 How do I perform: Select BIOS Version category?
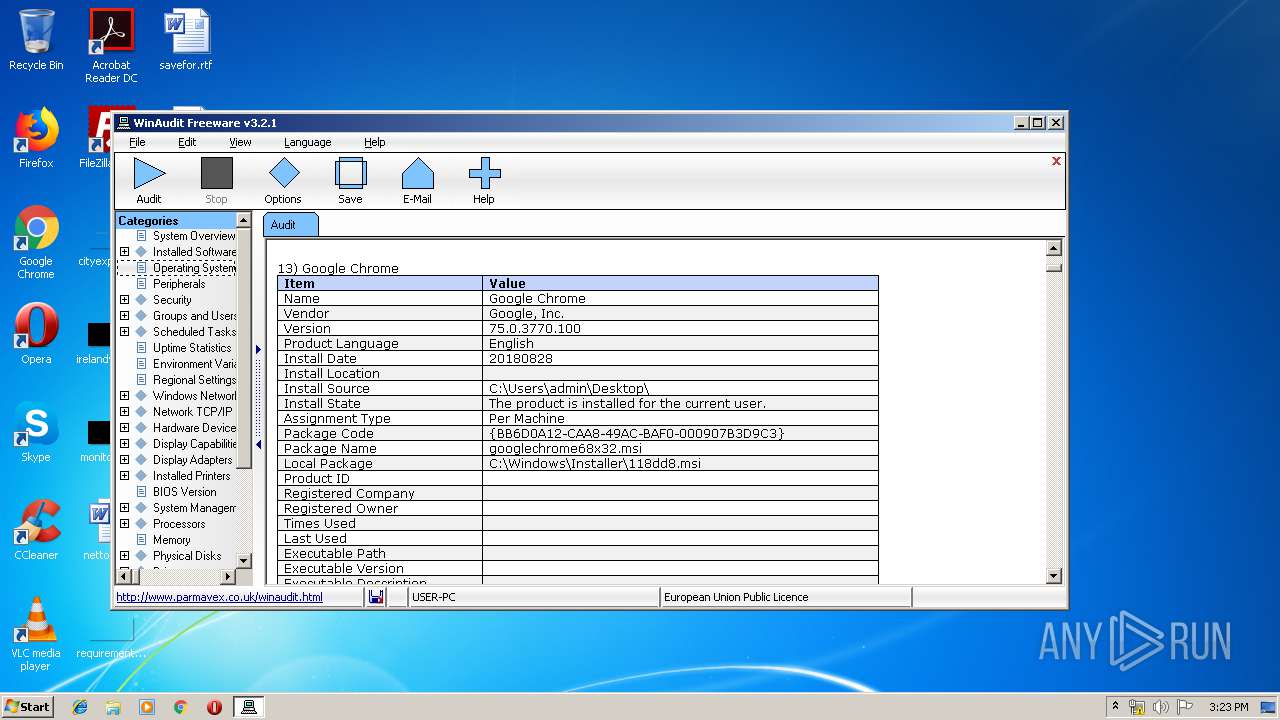coord(184,492)
